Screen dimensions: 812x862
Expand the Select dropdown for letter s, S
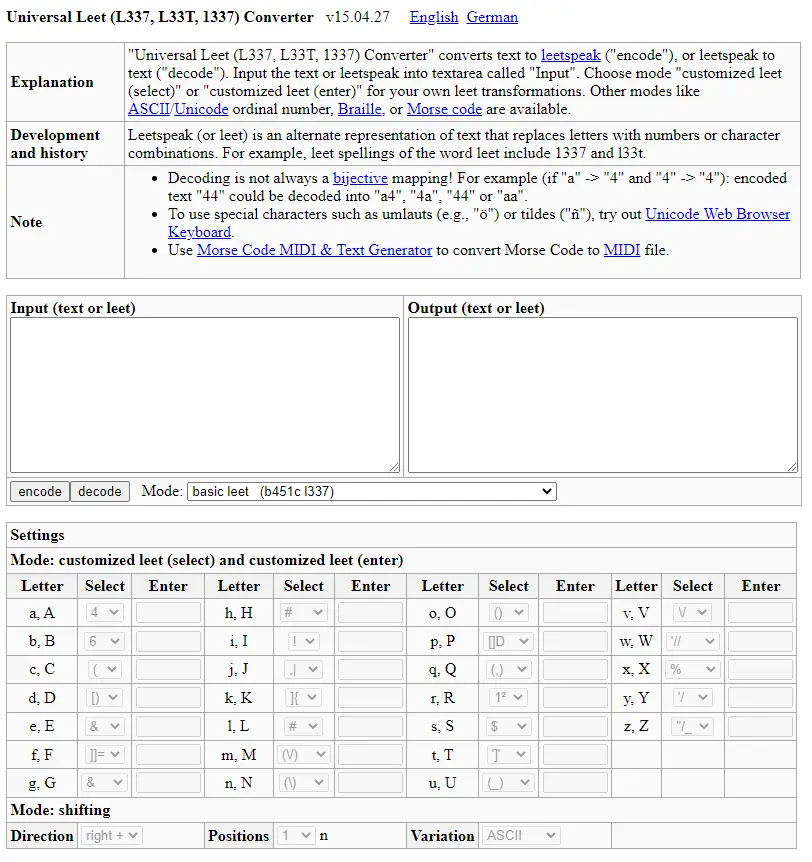508,726
